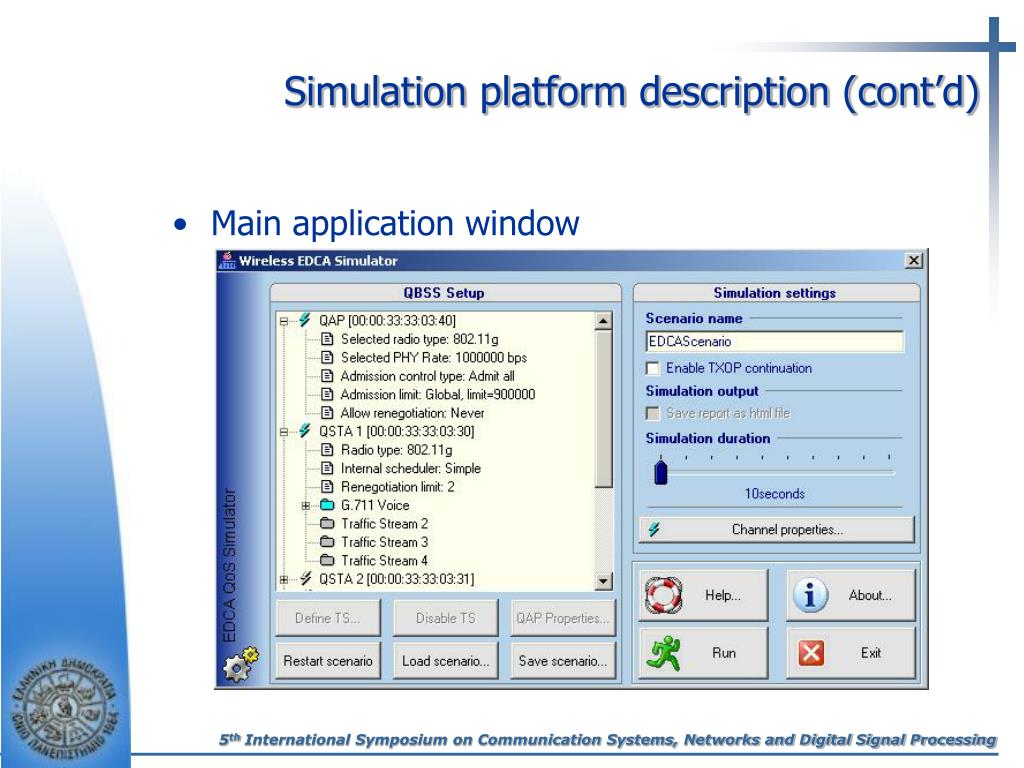The height and width of the screenshot is (768, 1024).
Task: Click the document icon beside Selected radio type
Action: pyautogui.click(x=327, y=339)
